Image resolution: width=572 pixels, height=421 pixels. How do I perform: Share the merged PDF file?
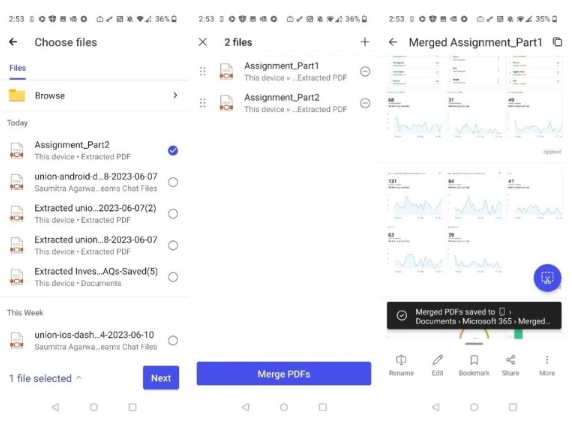(x=510, y=360)
